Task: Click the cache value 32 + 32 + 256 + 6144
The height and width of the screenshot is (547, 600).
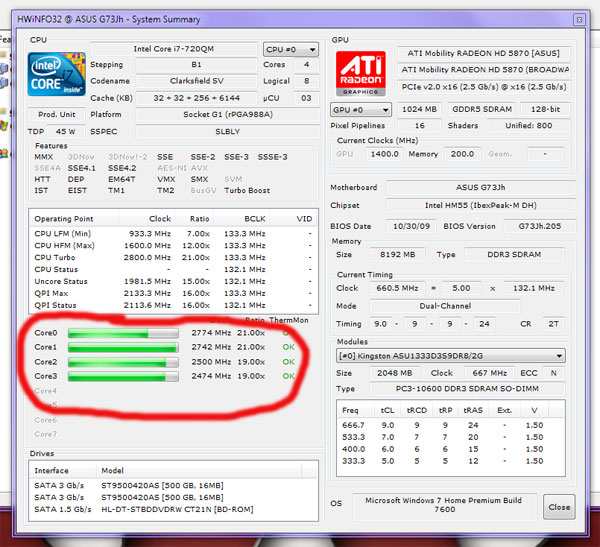Action: [196, 98]
